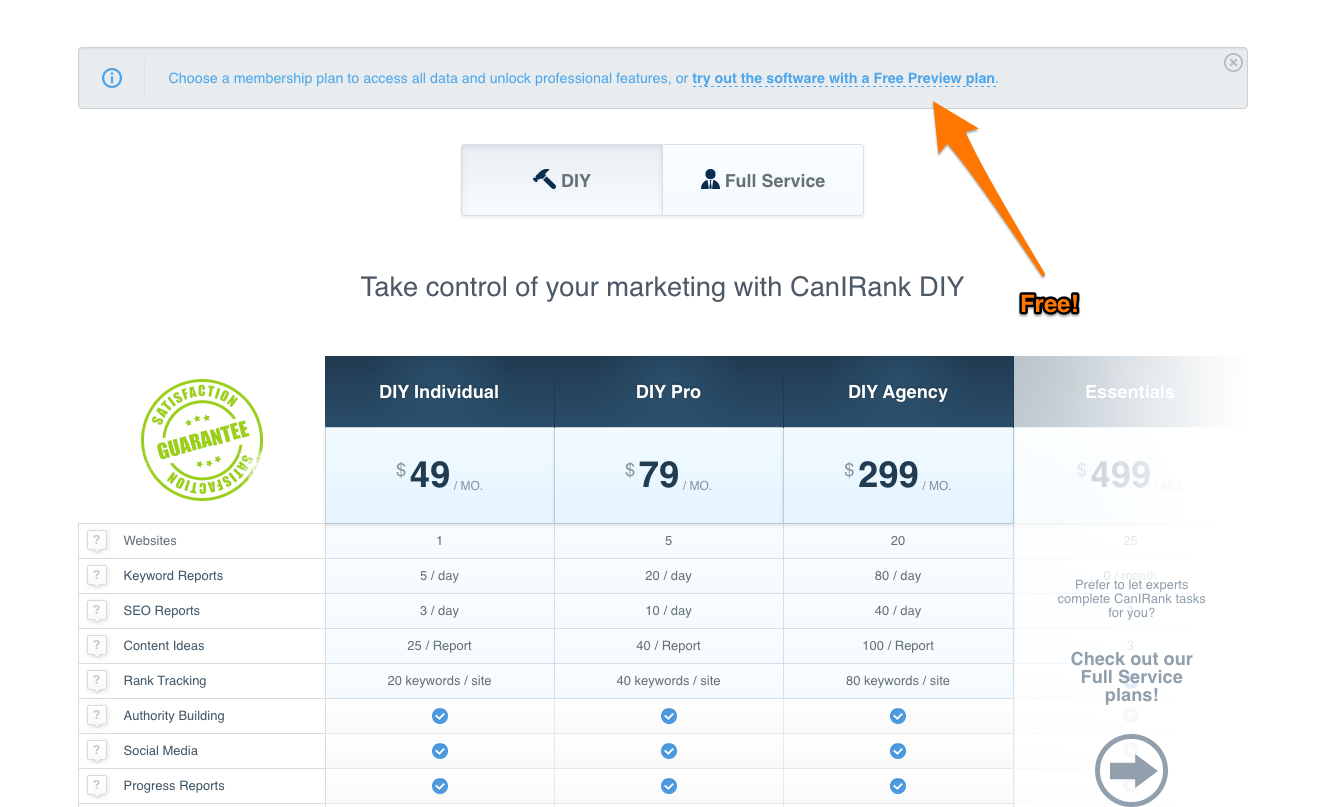The image size is (1338, 807).
Task: Click the Satisfaction Guarantee stamp
Action: click(x=202, y=440)
